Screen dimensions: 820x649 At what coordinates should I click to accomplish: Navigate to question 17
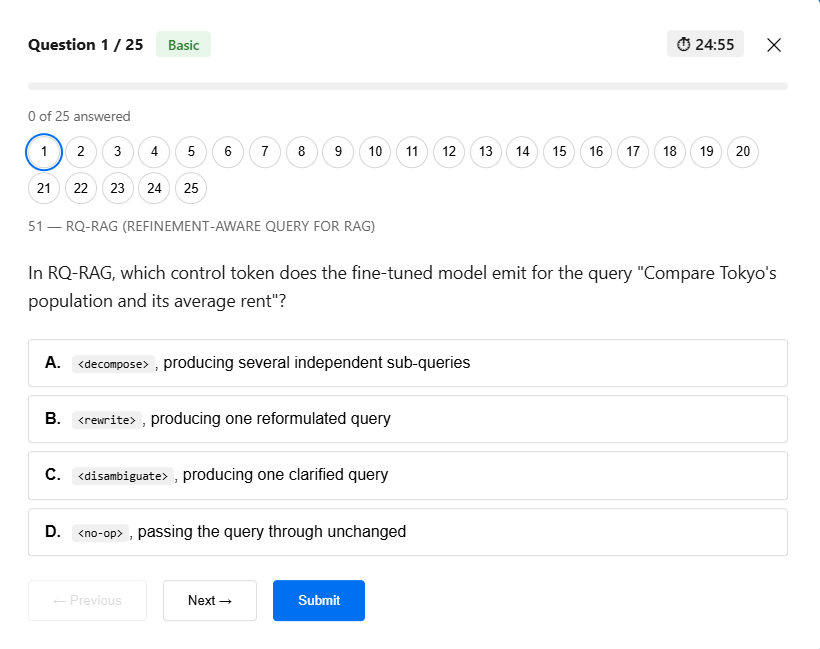click(x=633, y=152)
